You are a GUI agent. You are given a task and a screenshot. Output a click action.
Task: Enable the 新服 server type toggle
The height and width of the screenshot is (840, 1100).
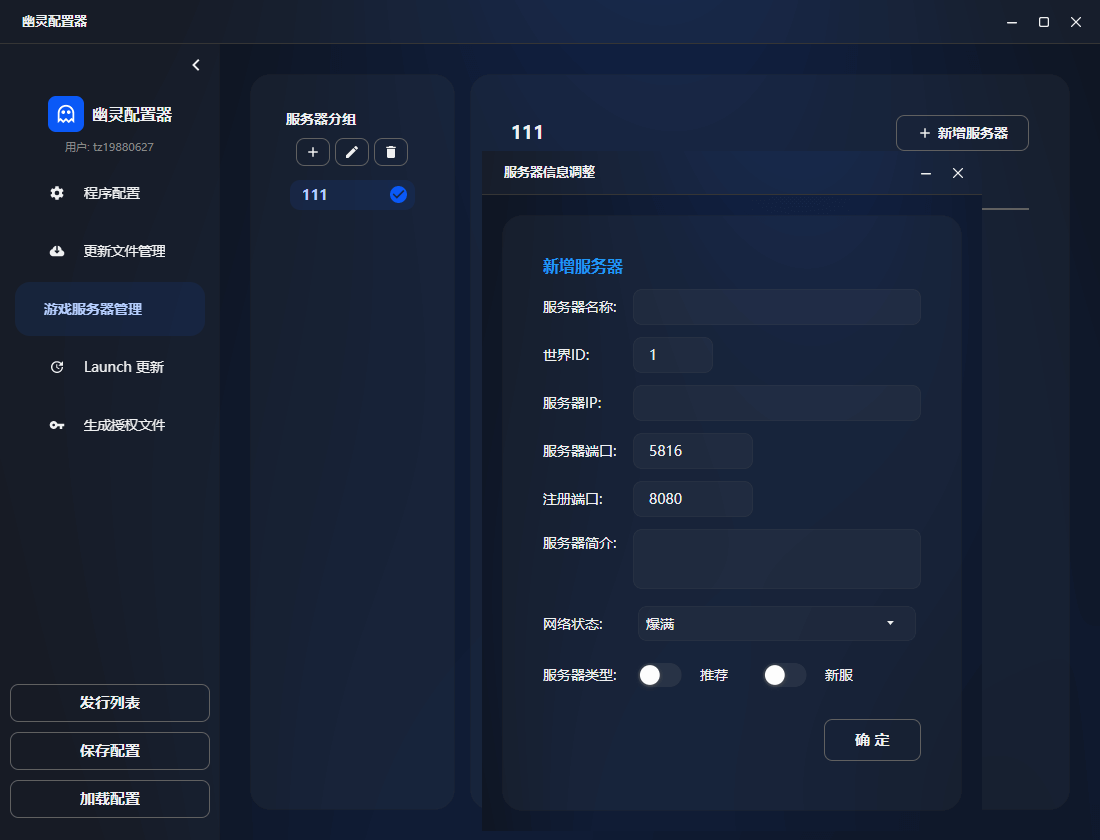point(784,675)
